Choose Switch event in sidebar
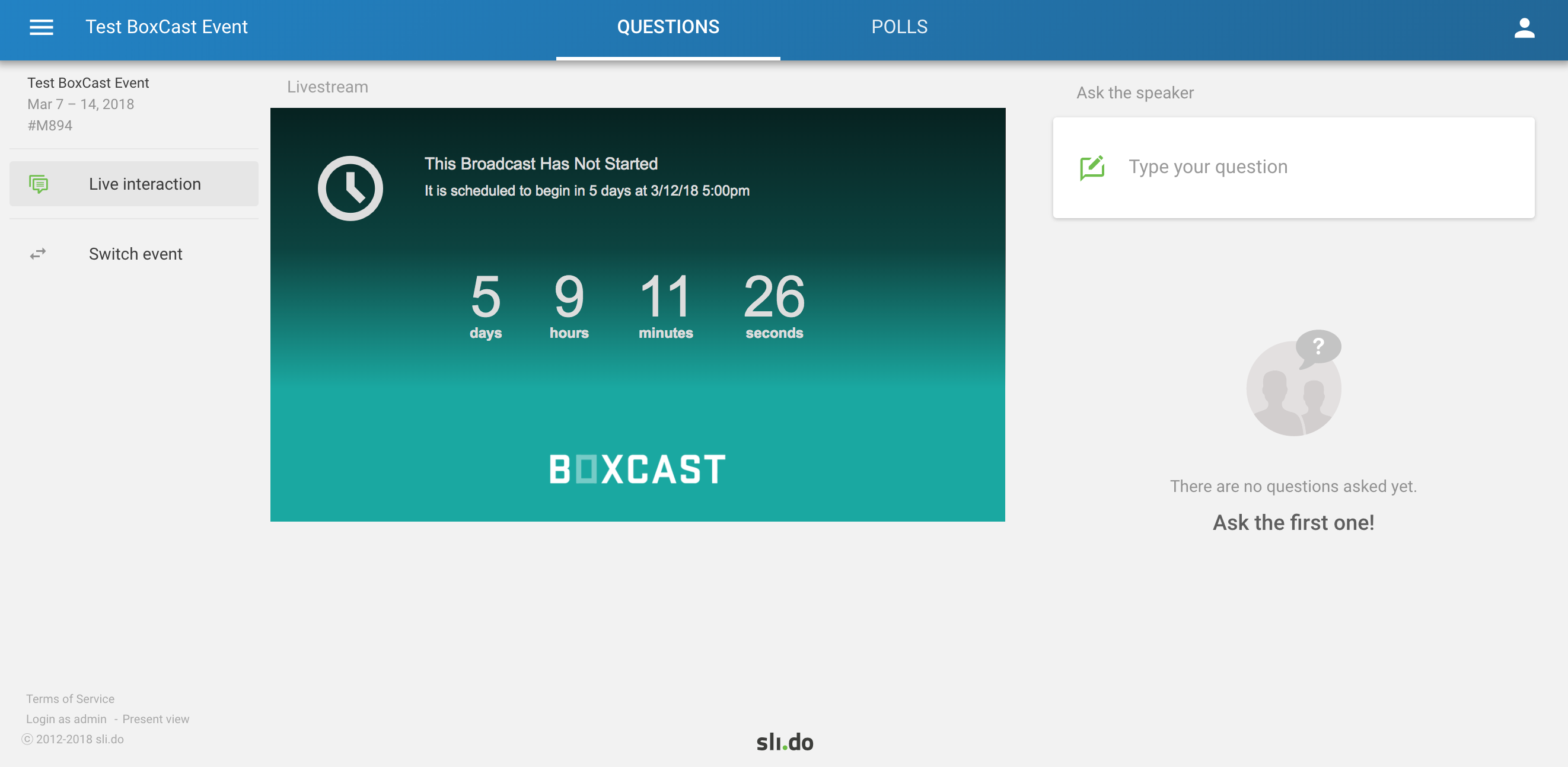This screenshot has height=767, width=1568. (135, 254)
